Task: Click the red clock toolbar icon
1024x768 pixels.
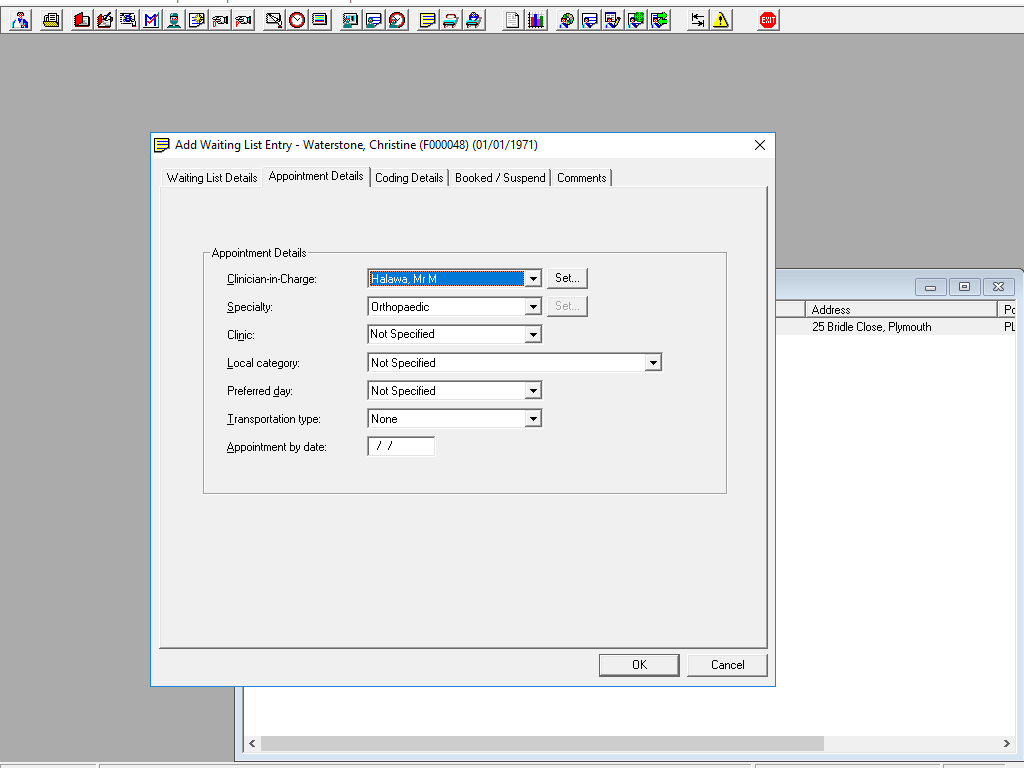Action: point(297,20)
